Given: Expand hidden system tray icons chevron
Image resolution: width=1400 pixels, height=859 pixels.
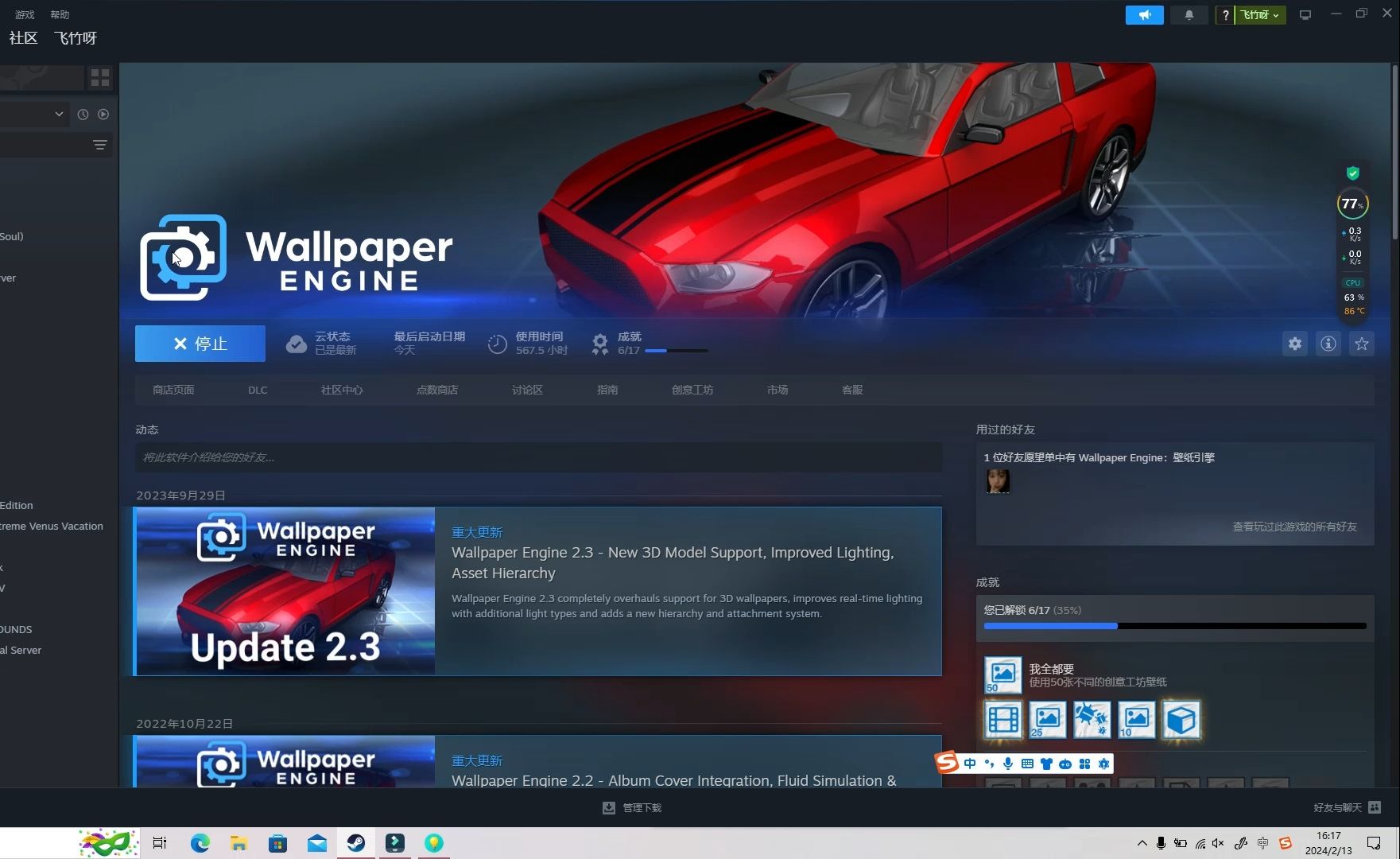Looking at the screenshot, I should tap(1142, 843).
